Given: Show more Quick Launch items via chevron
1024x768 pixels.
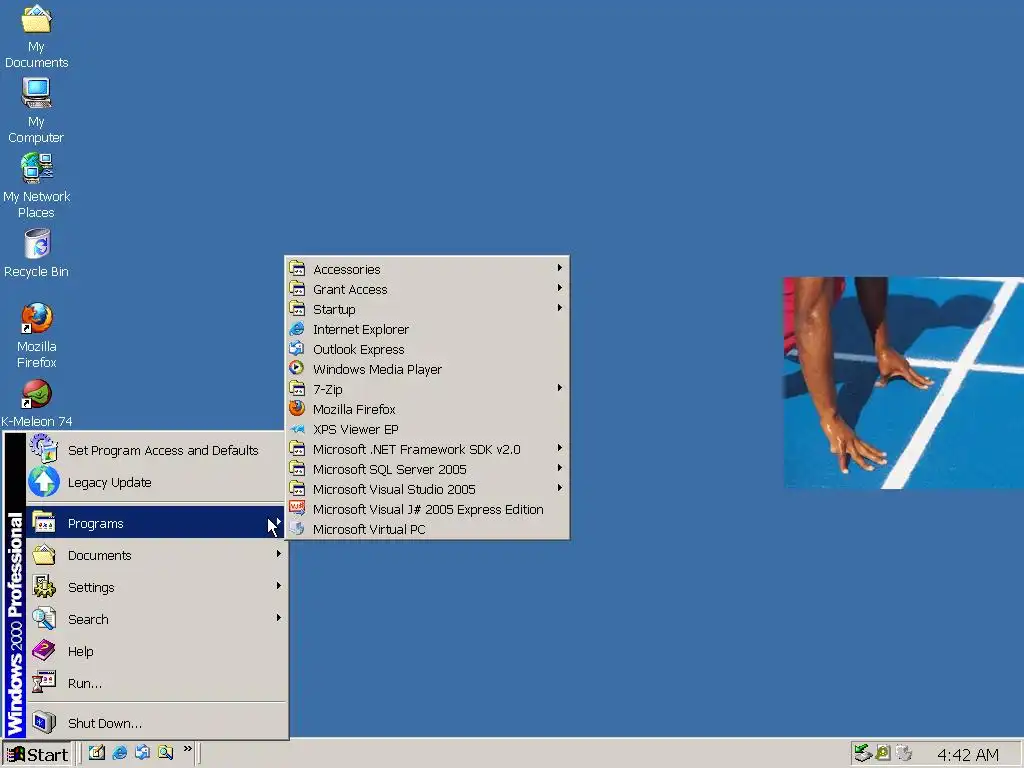Looking at the screenshot, I should [187, 748].
